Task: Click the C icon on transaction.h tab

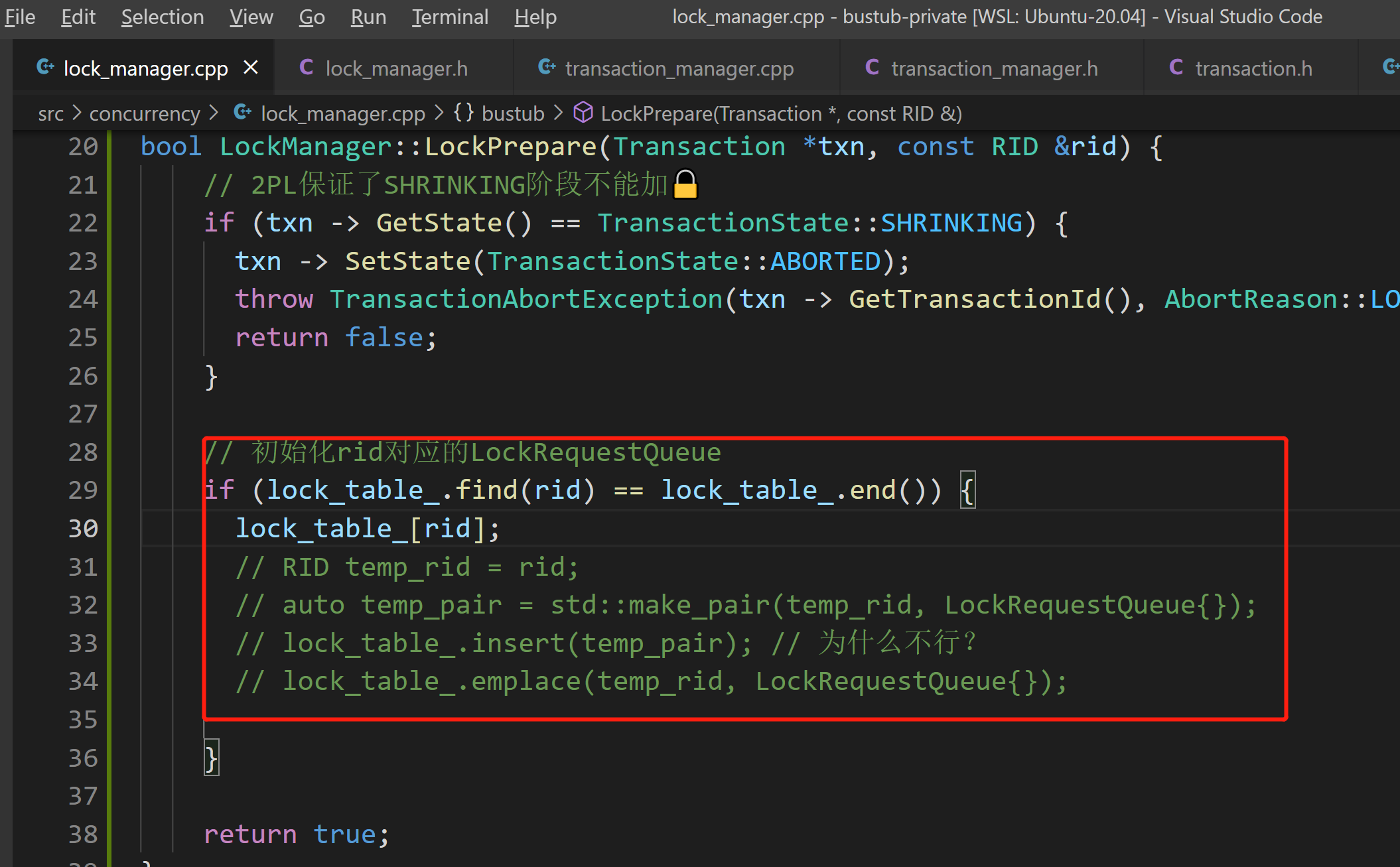Action: [x=1176, y=68]
